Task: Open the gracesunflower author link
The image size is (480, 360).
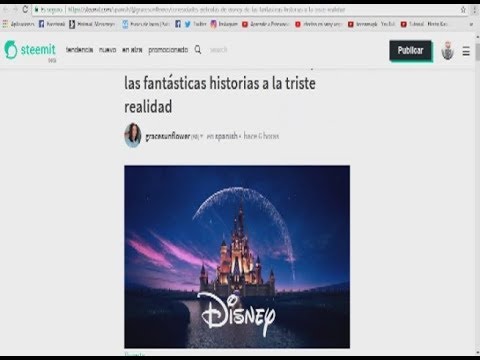Action: (x=168, y=136)
